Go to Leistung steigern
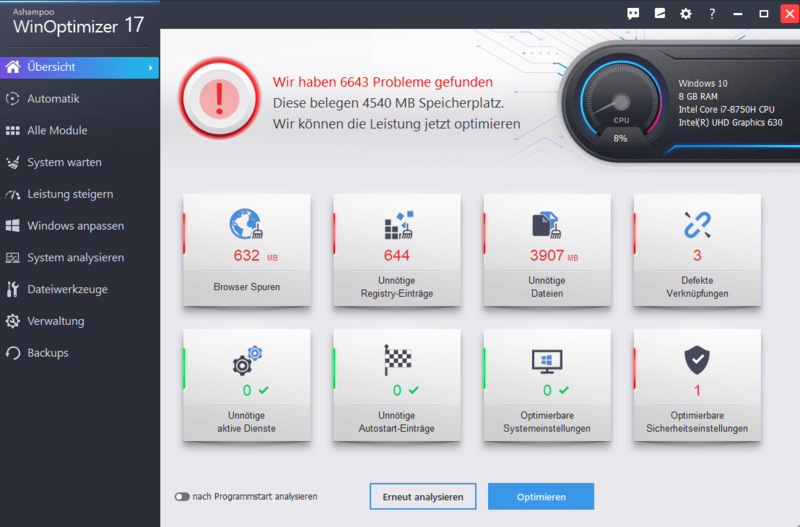Image resolution: width=800 pixels, height=527 pixels. click(70, 194)
